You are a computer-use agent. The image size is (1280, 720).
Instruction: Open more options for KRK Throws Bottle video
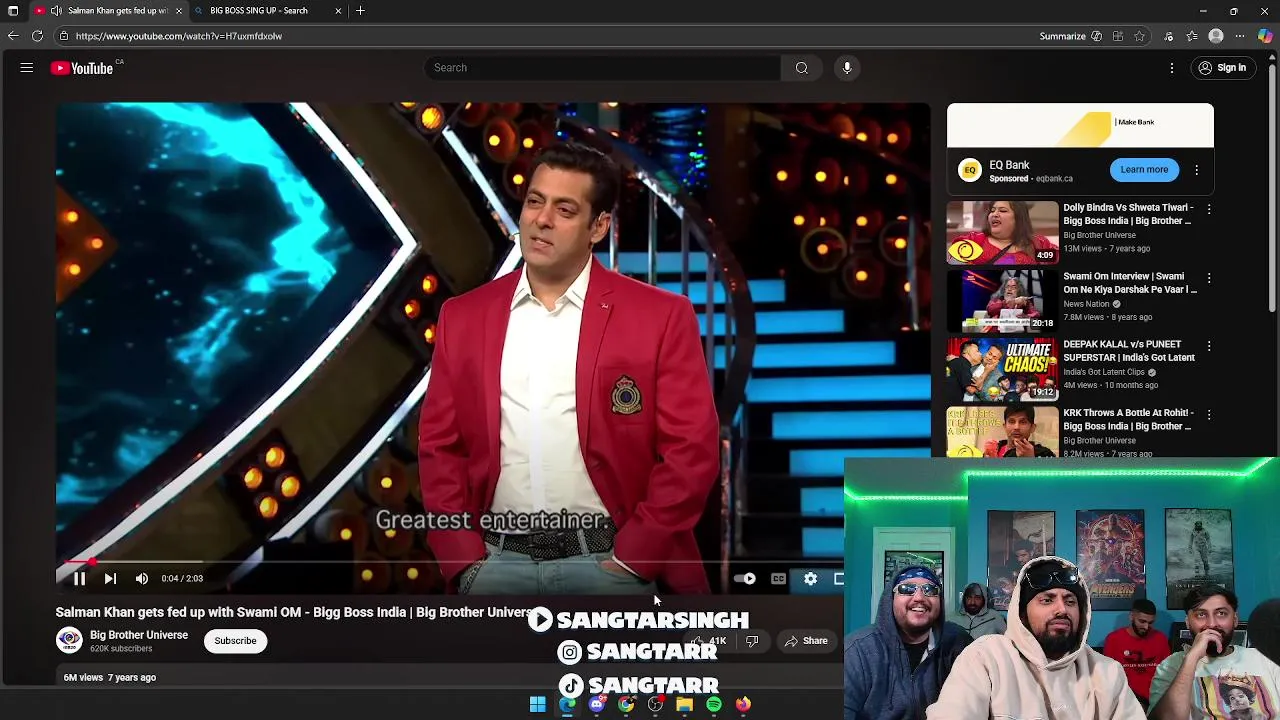1209,414
